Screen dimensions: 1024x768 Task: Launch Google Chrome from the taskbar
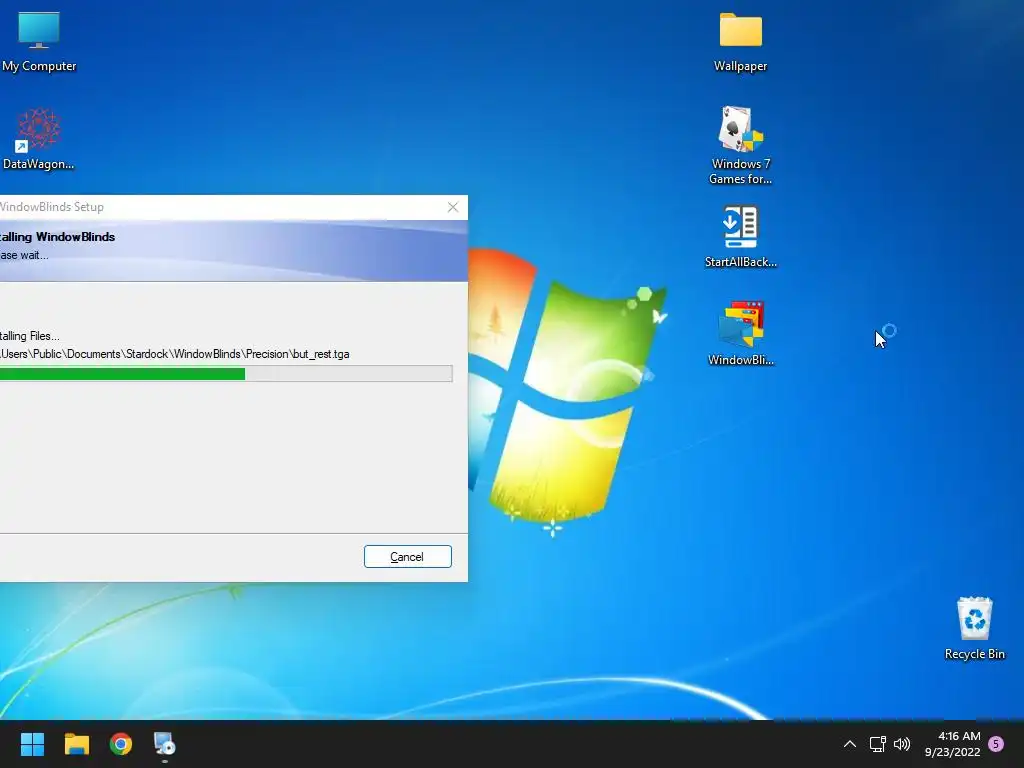tap(121, 744)
